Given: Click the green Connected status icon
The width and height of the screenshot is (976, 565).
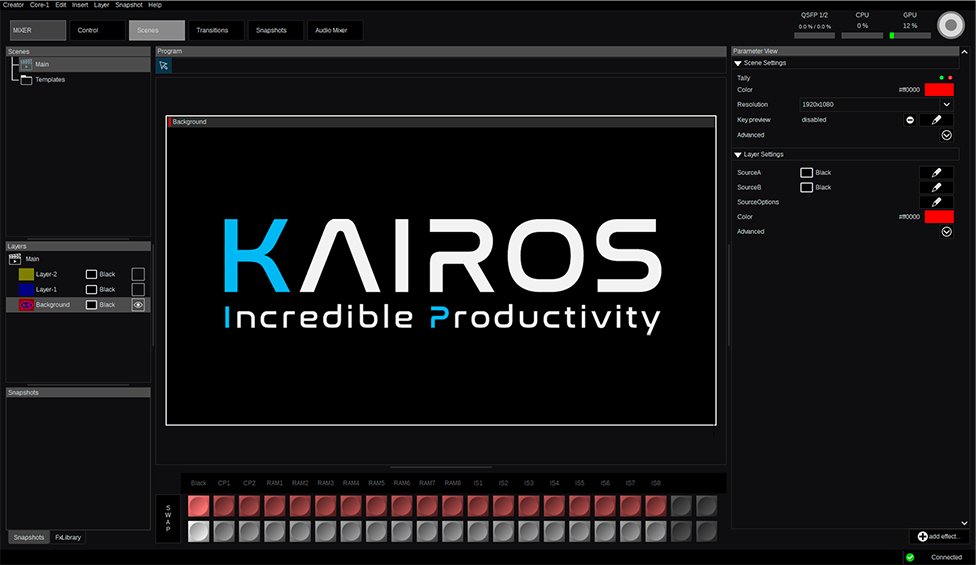Looking at the screenshot, I should click(x=910, y=557).
